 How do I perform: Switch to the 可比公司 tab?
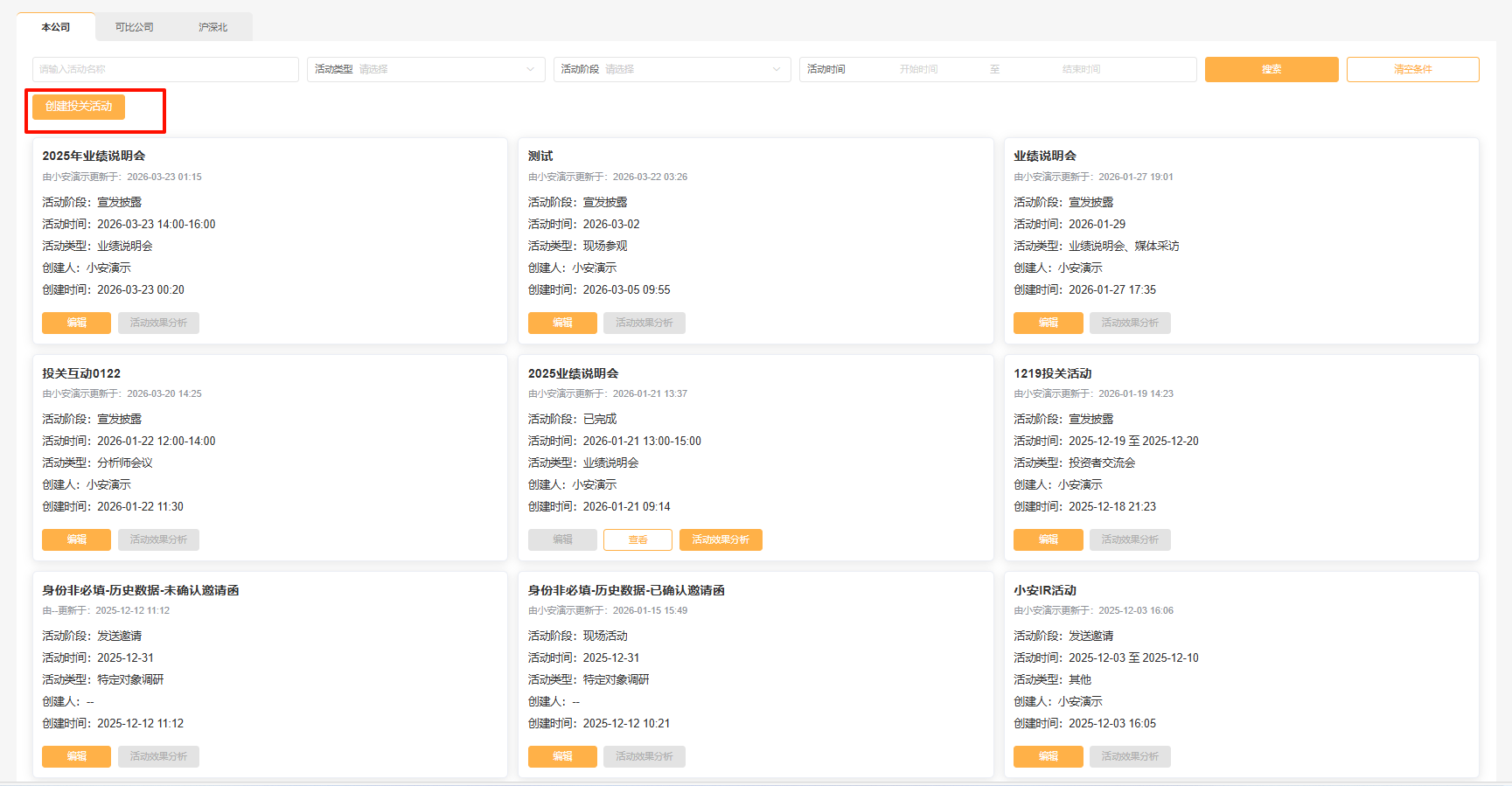click(x=134, y=27)
